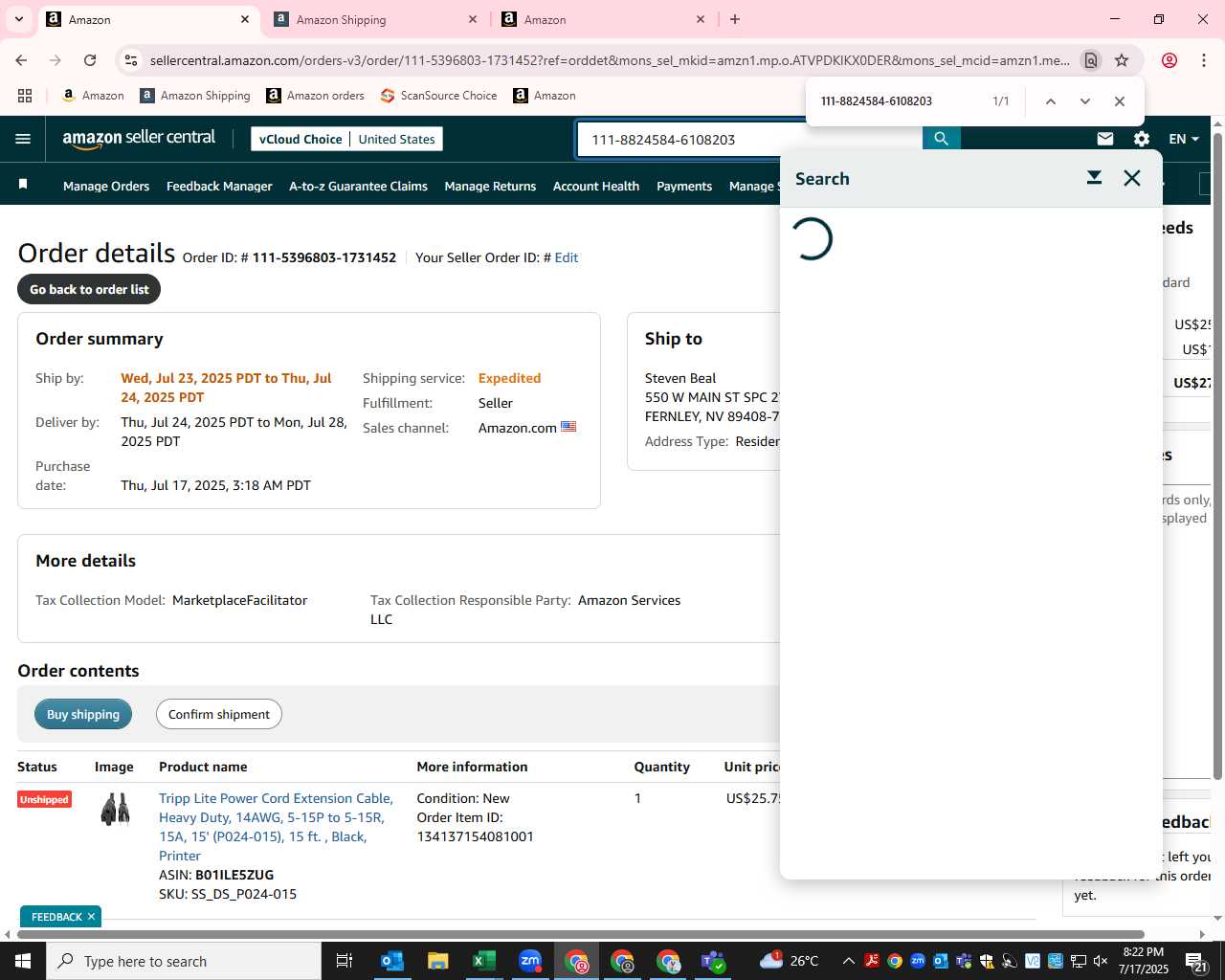
Task: Open the EN language dropdown
Action: pyautogui.click(x=1184, y=139)
